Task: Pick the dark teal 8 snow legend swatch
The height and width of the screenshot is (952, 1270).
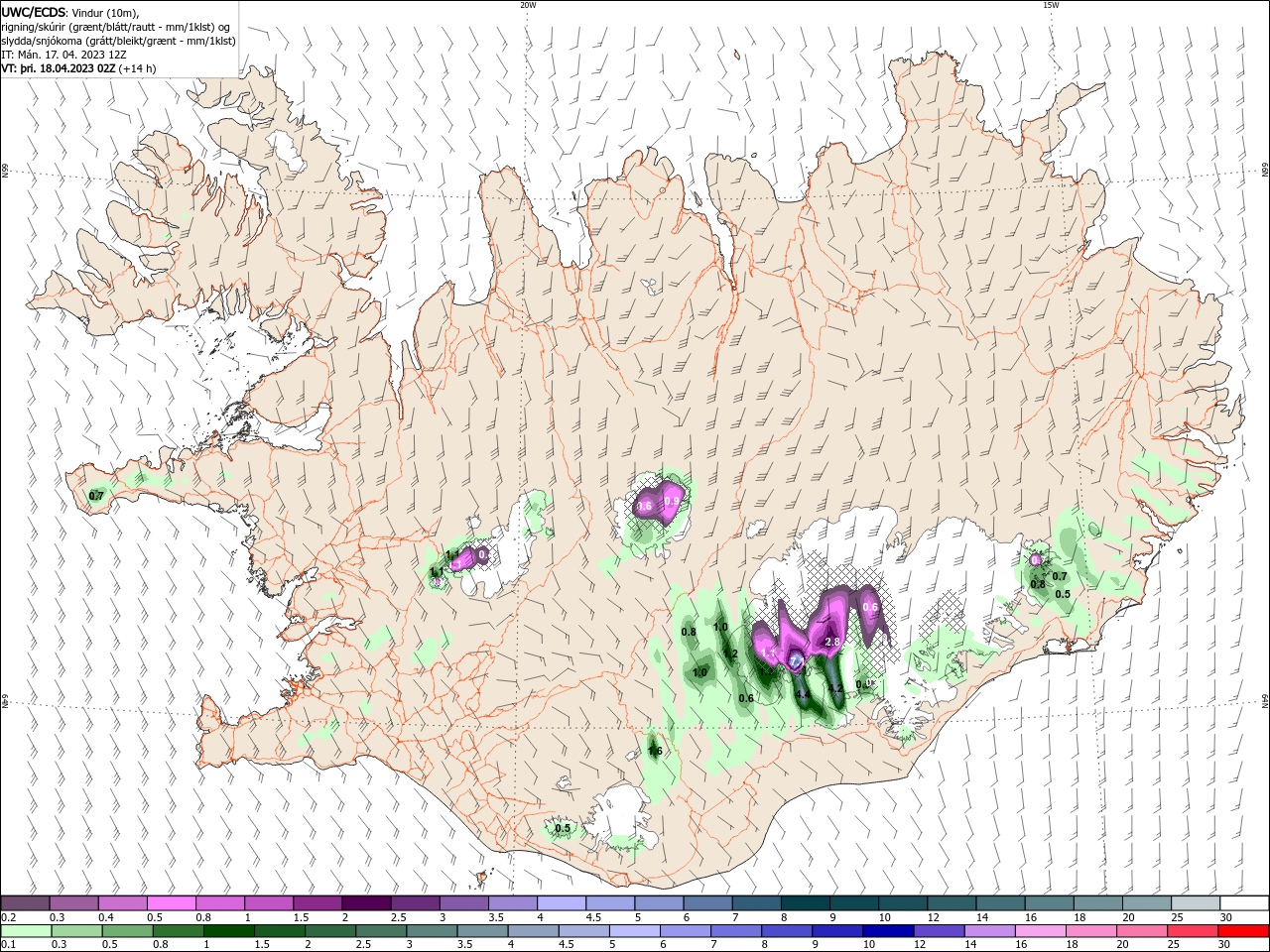Action: coord(805,903)
